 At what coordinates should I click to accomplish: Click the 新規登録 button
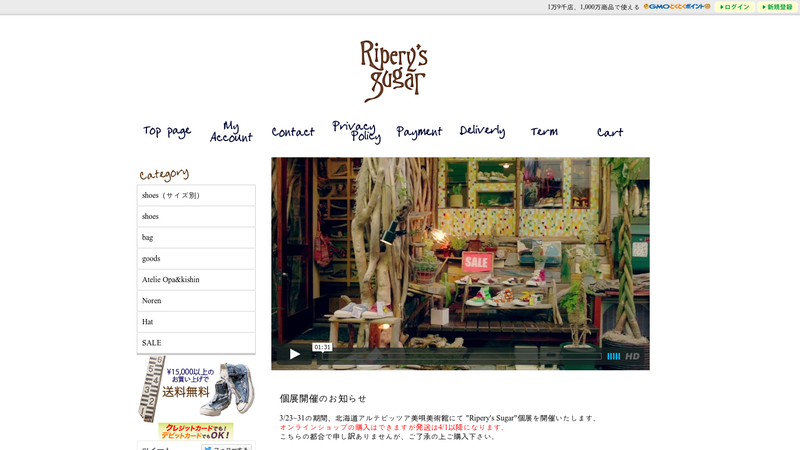coord(778,7)
